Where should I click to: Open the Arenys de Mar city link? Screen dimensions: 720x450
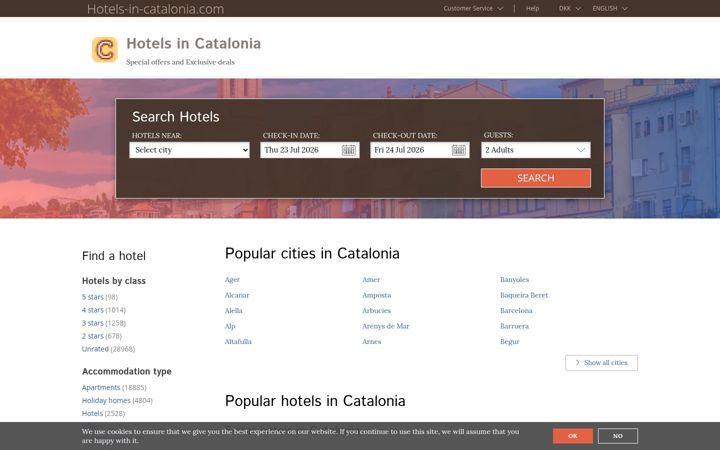coord(386,326)
